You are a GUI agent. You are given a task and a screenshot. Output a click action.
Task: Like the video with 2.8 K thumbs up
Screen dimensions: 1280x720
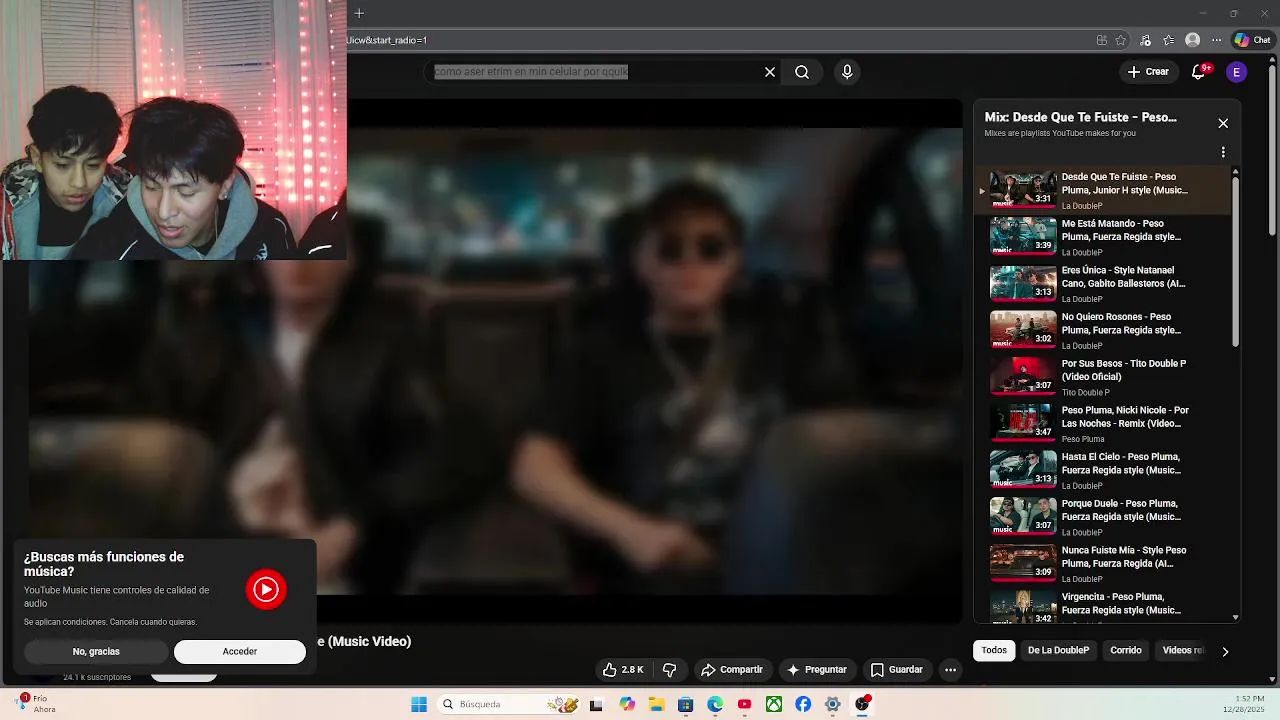coord(623,670)
